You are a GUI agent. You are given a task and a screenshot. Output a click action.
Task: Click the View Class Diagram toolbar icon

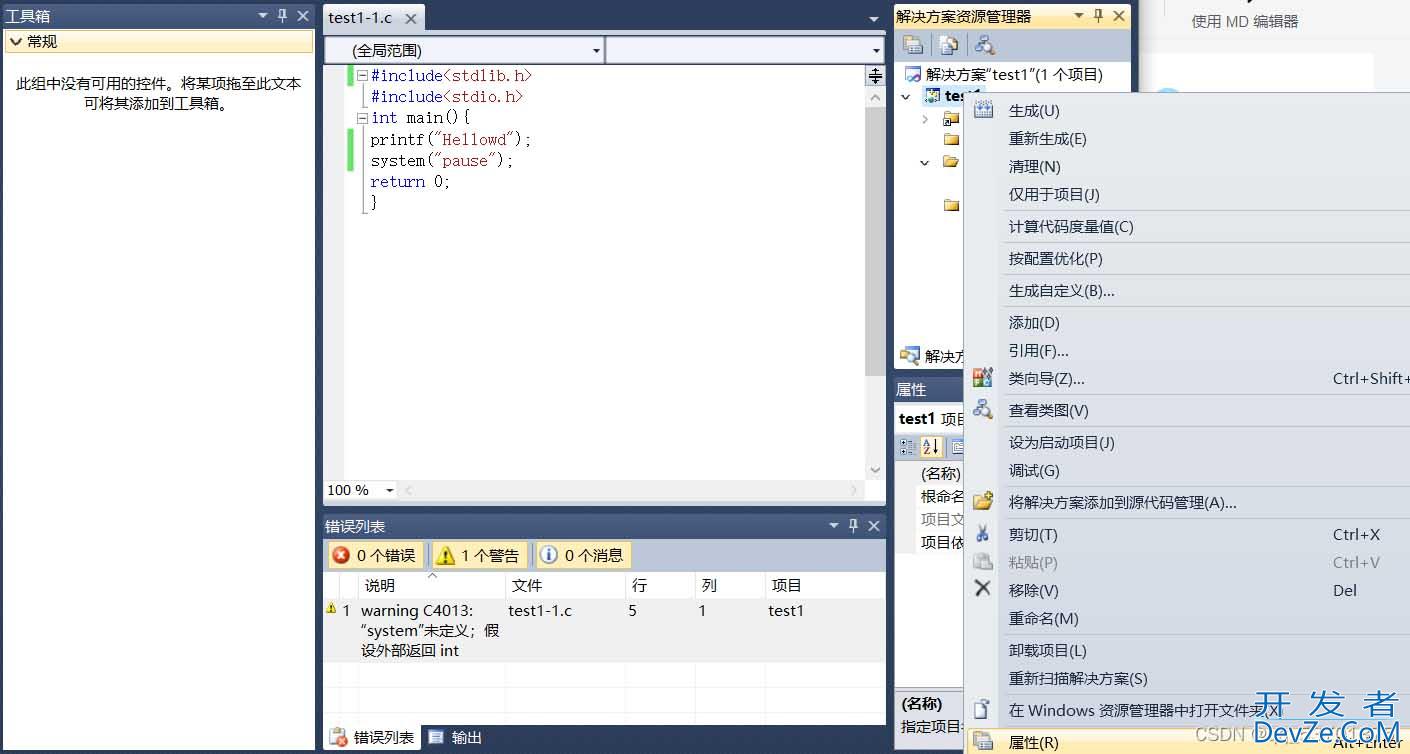[985, 45]
